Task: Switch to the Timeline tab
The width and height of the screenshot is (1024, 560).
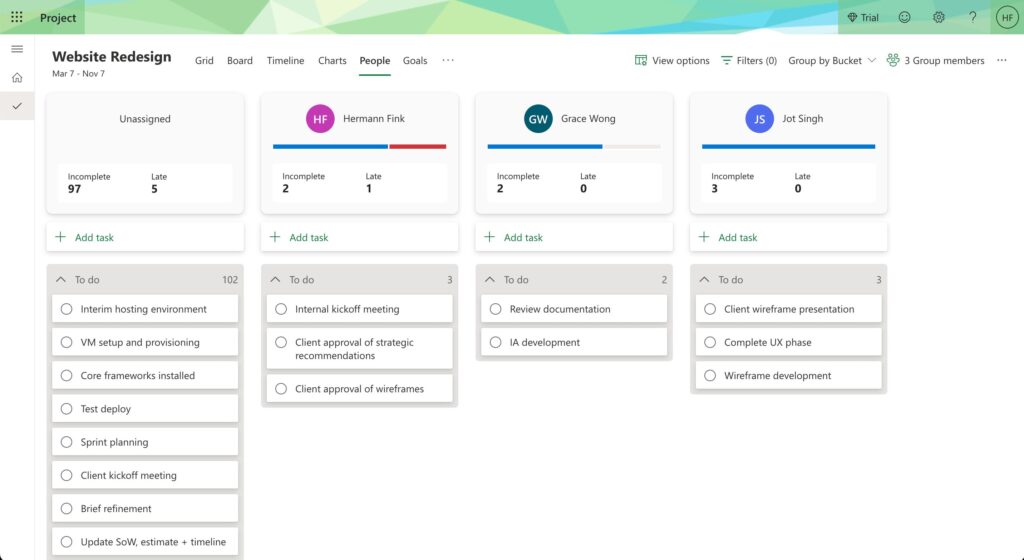Action: [285, 61]
